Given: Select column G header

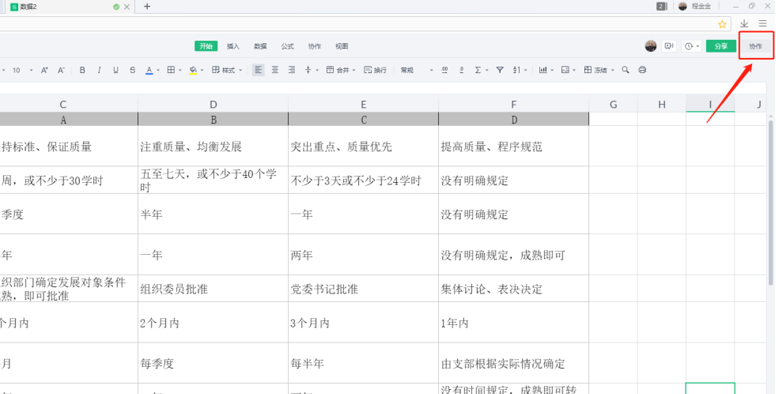Looking at the screenshot, I should pyautogui.click(x=613, y=104).
